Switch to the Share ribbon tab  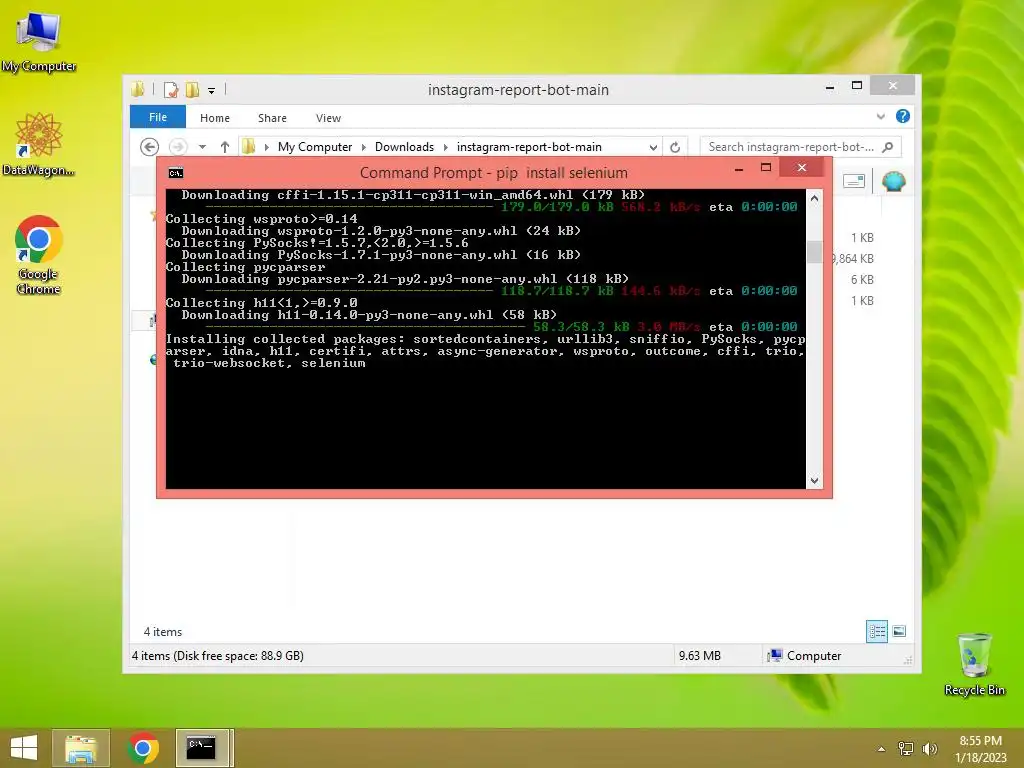click(x=272, y=118)
